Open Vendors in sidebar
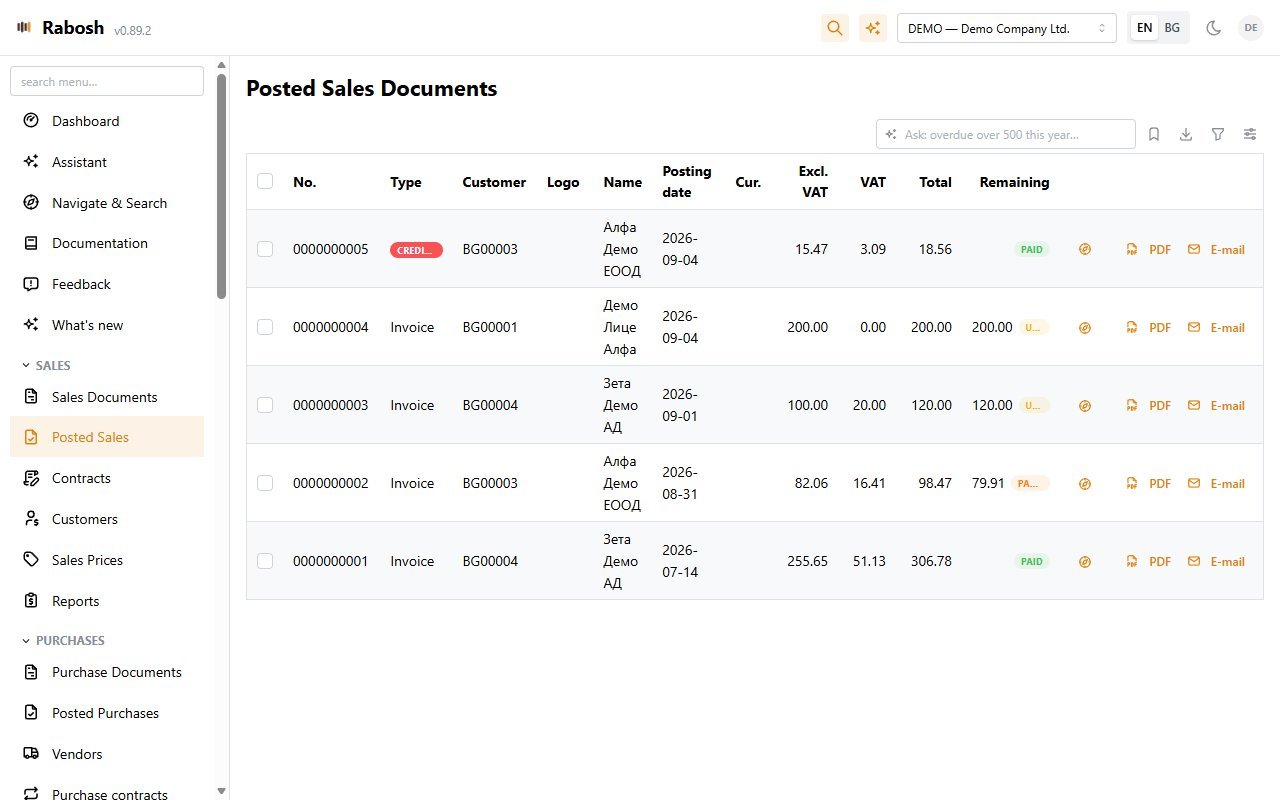 point(107,754)
